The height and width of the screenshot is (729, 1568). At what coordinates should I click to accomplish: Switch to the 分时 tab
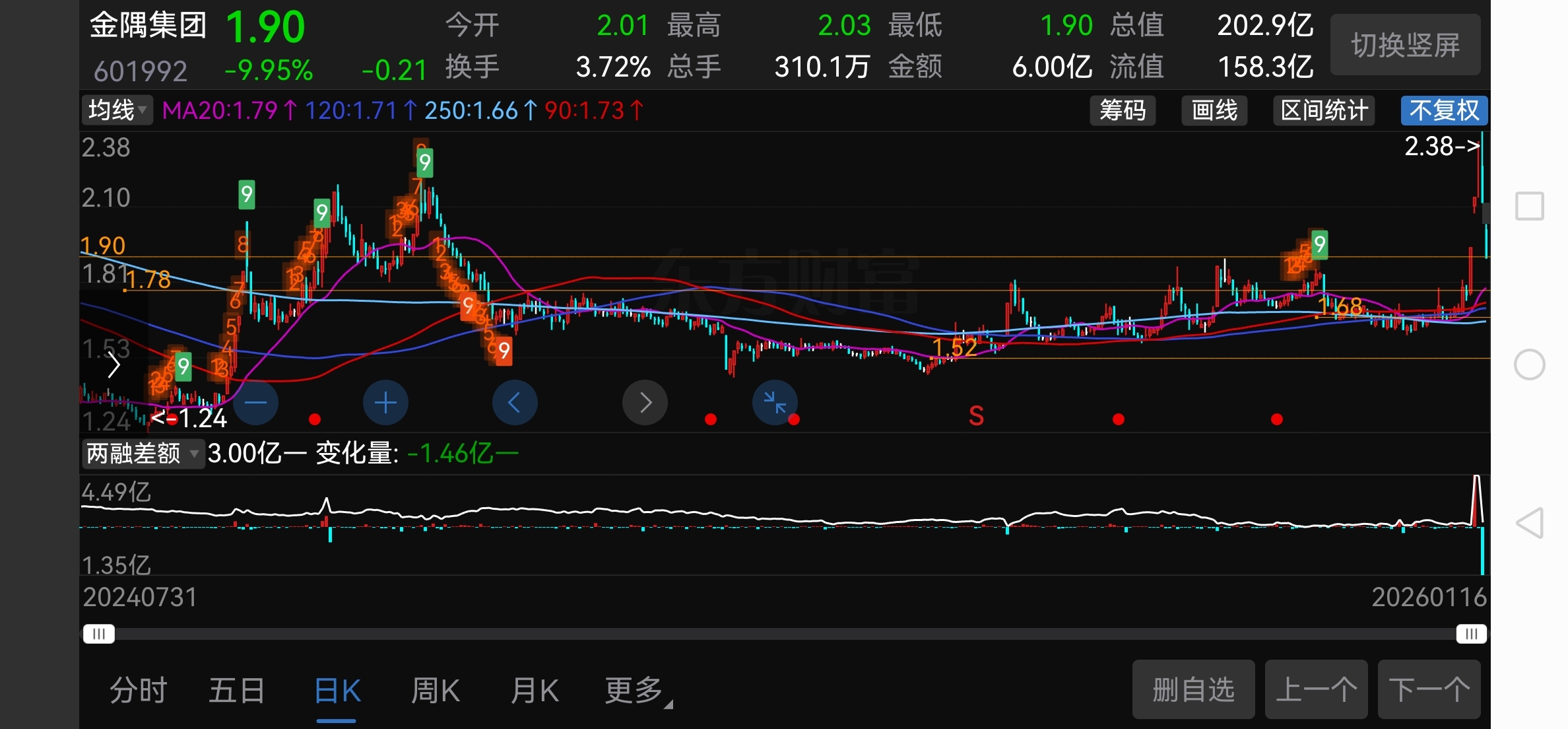pos(139,691)
